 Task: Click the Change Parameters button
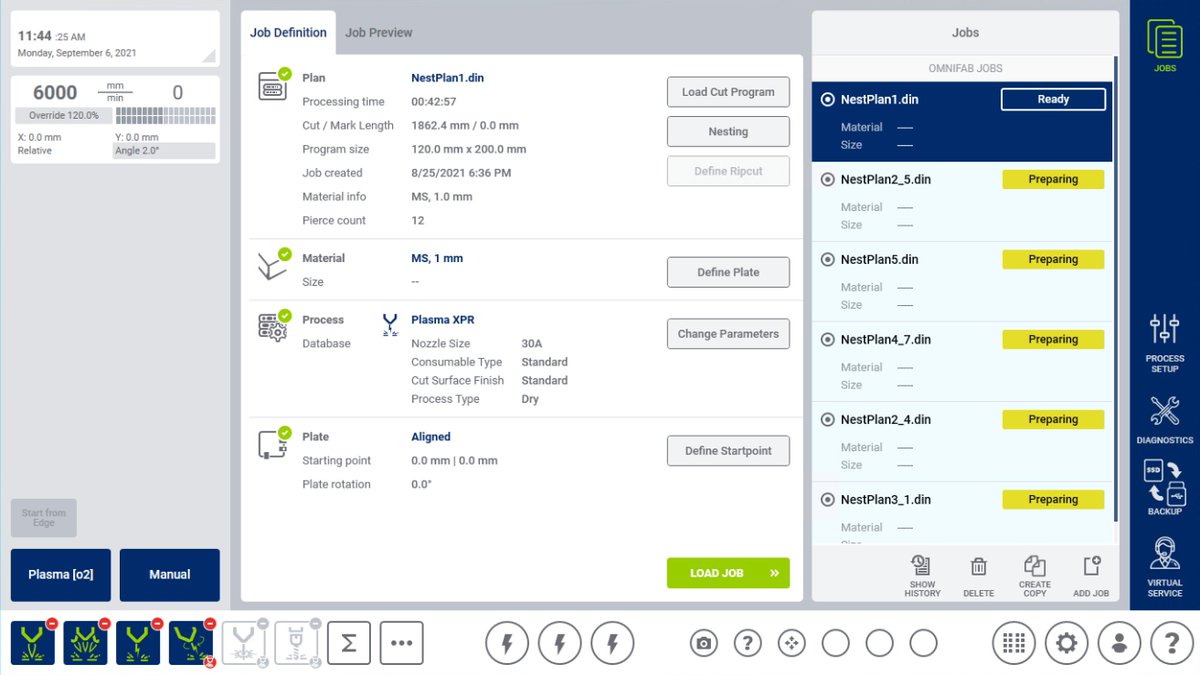pyautogui.click(x=728, y=334)
